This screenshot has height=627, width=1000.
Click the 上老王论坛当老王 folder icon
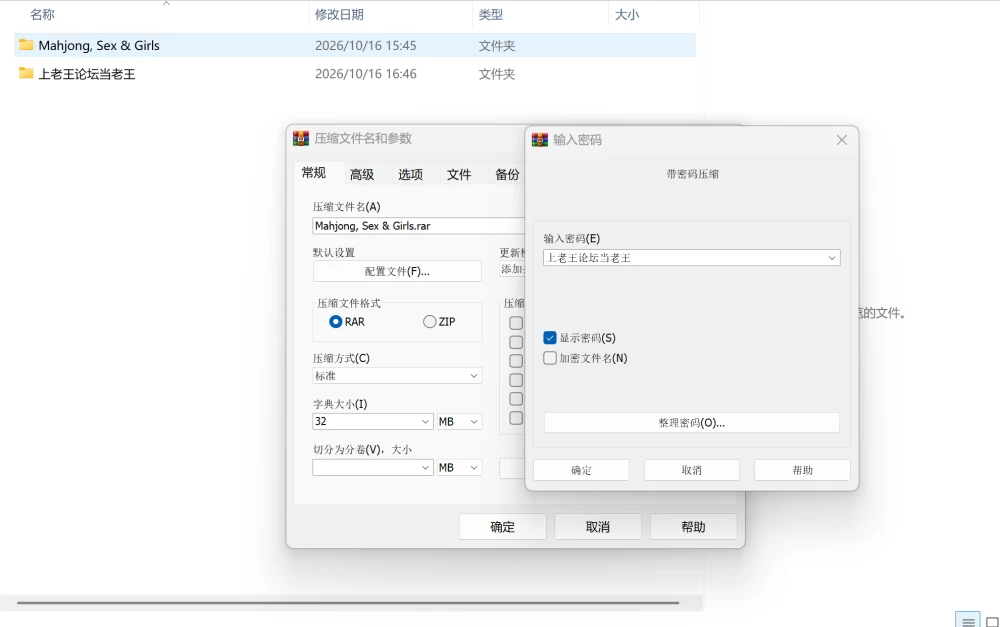pos(26,73)
